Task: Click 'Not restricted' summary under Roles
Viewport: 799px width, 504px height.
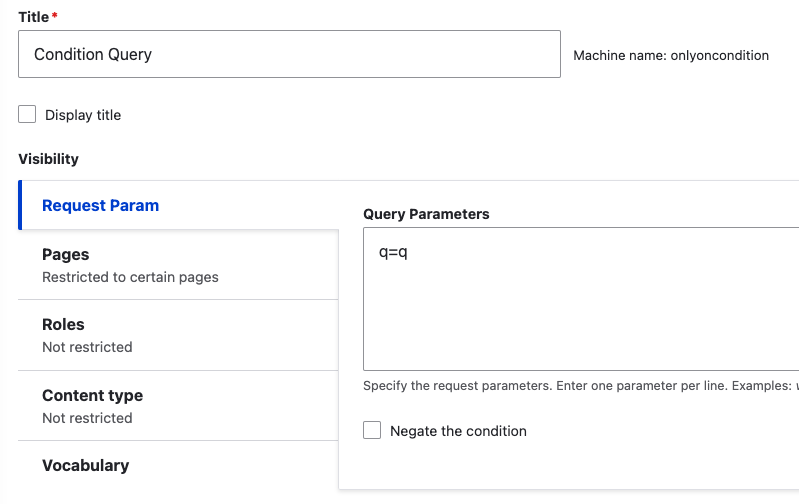Action: [87, 347]
